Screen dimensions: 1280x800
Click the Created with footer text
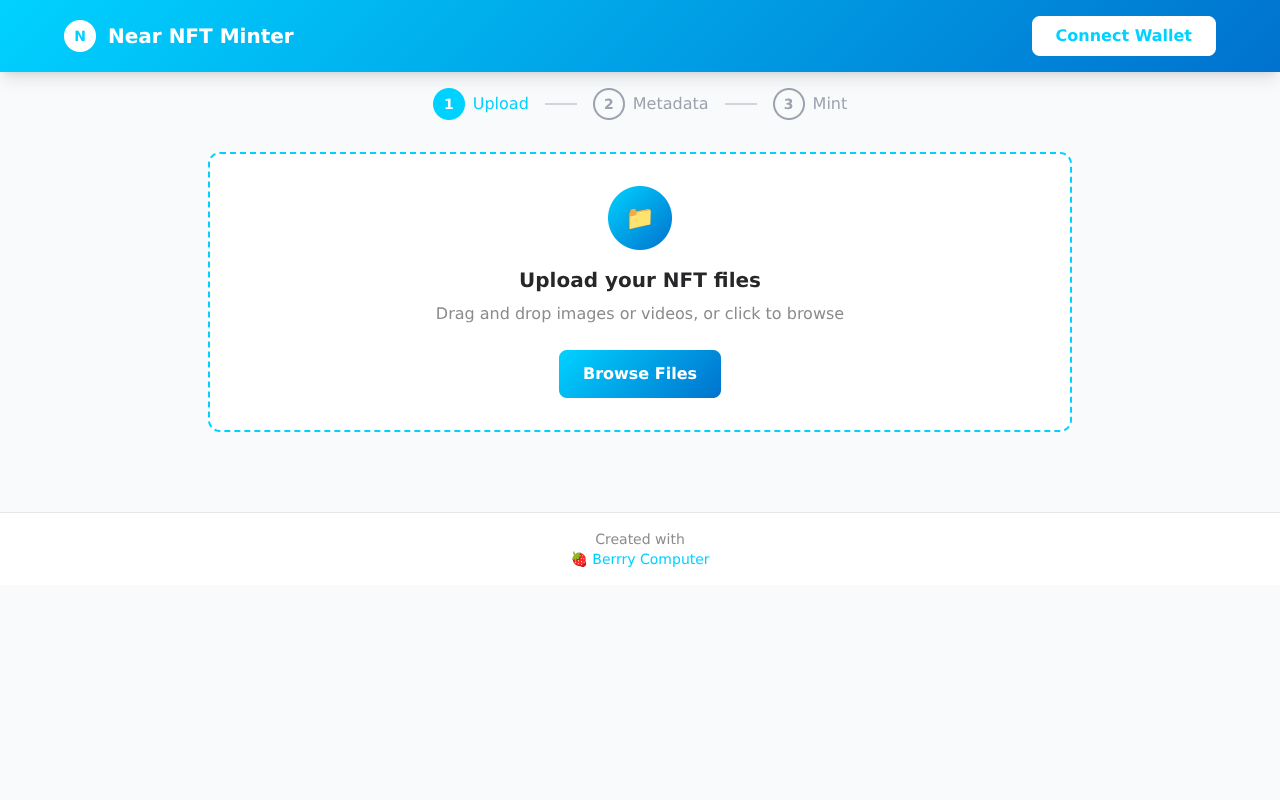(640, 539)
